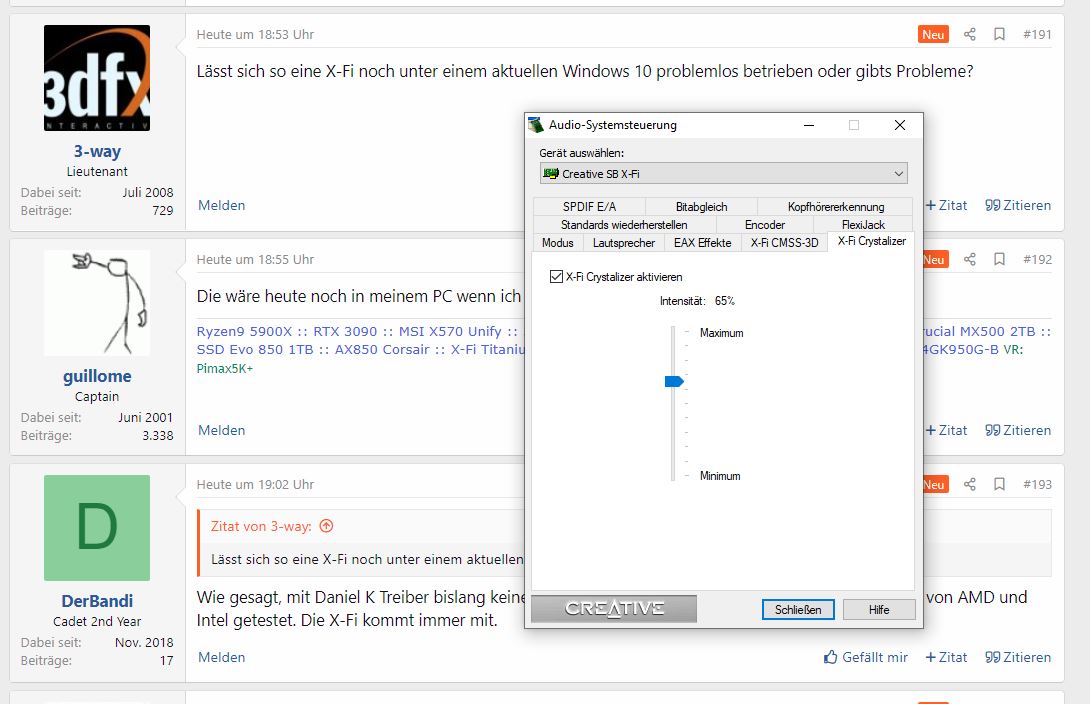Open guillome's user profile link

pyautogui.click(x=97, y=376)
